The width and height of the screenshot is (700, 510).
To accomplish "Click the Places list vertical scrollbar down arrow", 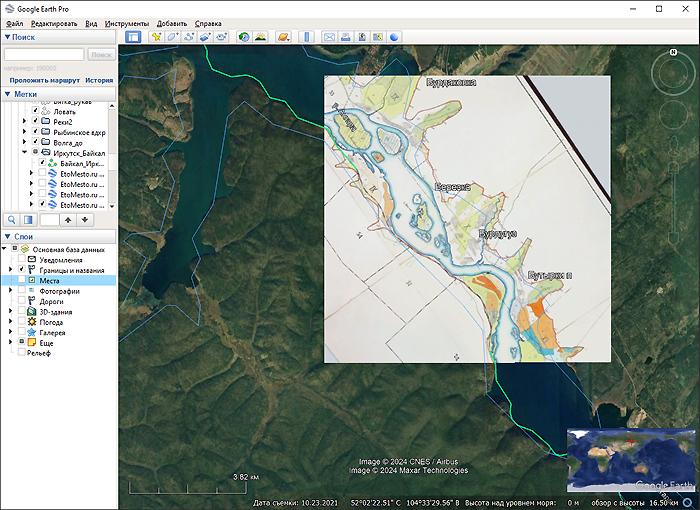I will tap(112, 206).
